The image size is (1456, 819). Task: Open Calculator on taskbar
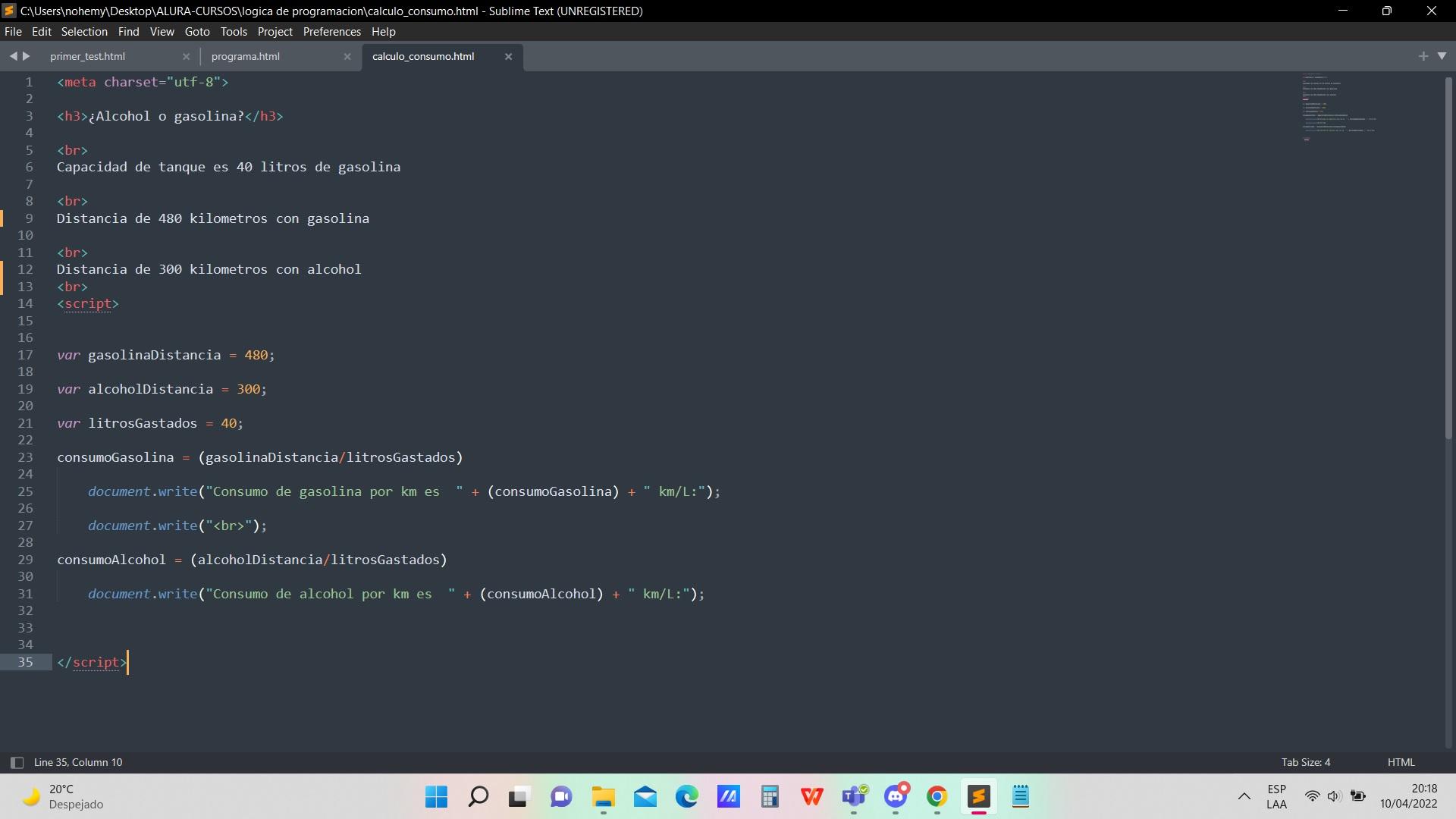(x=770, y=796)
